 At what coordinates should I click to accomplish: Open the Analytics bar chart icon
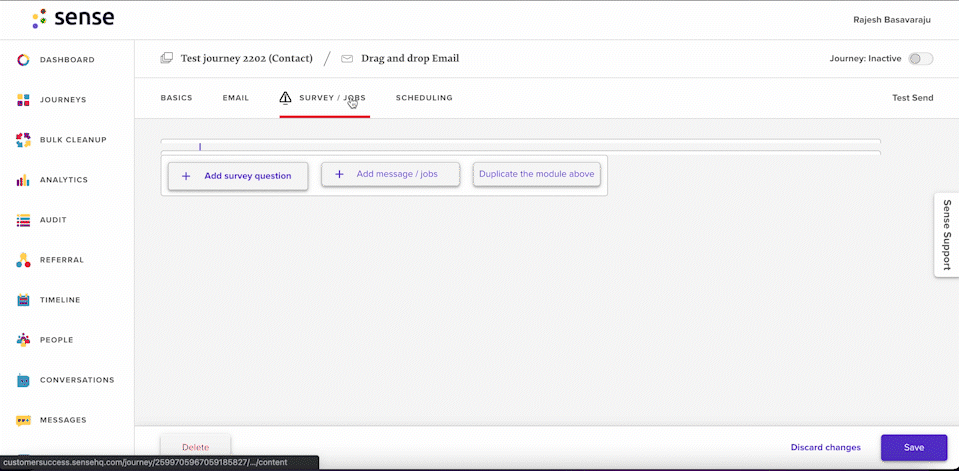point(23,180)
